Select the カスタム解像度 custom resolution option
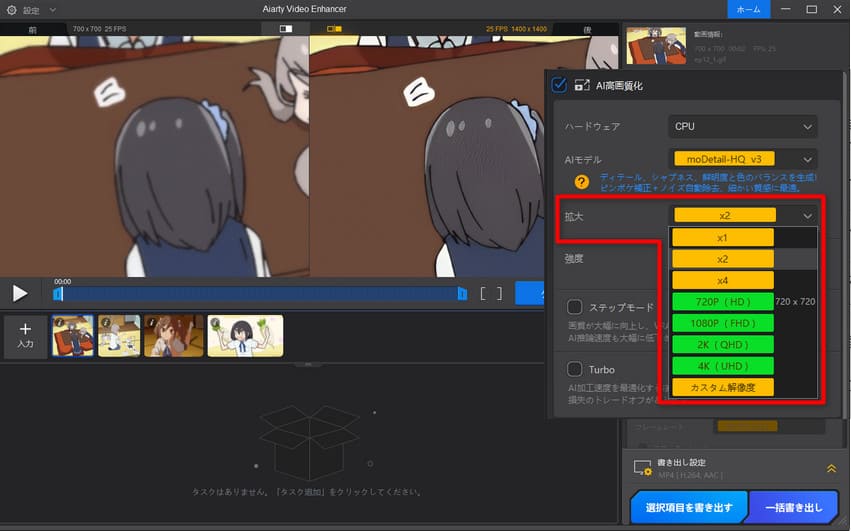The height and width of the screenshot is (531, 851). (722, 388)
